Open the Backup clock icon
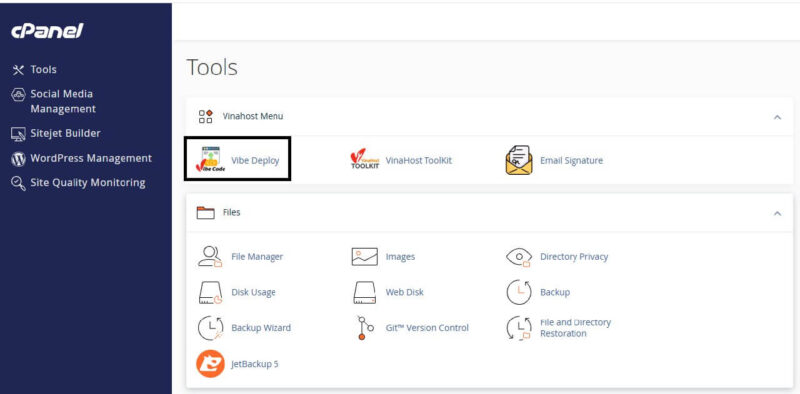 519,292
